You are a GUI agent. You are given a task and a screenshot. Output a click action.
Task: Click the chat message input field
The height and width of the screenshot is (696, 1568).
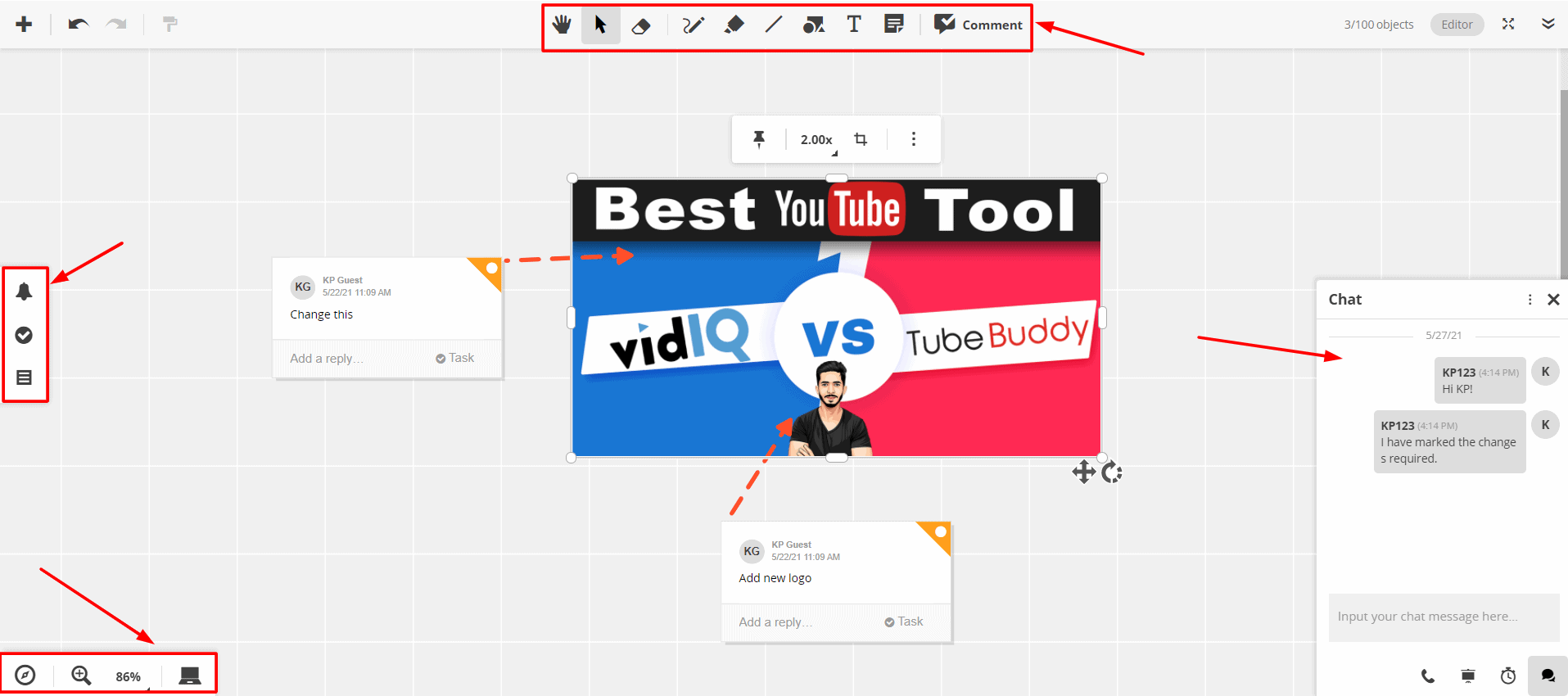tap(1443, 617)
